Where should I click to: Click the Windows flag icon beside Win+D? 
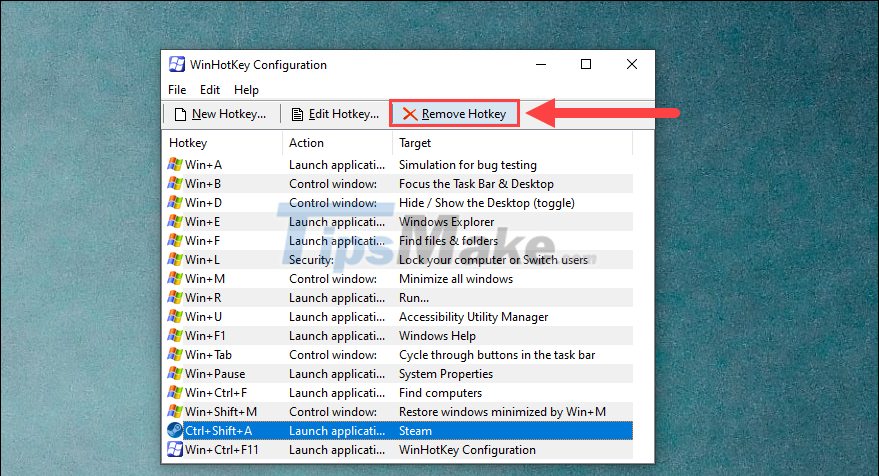click(x=175, y=203)
